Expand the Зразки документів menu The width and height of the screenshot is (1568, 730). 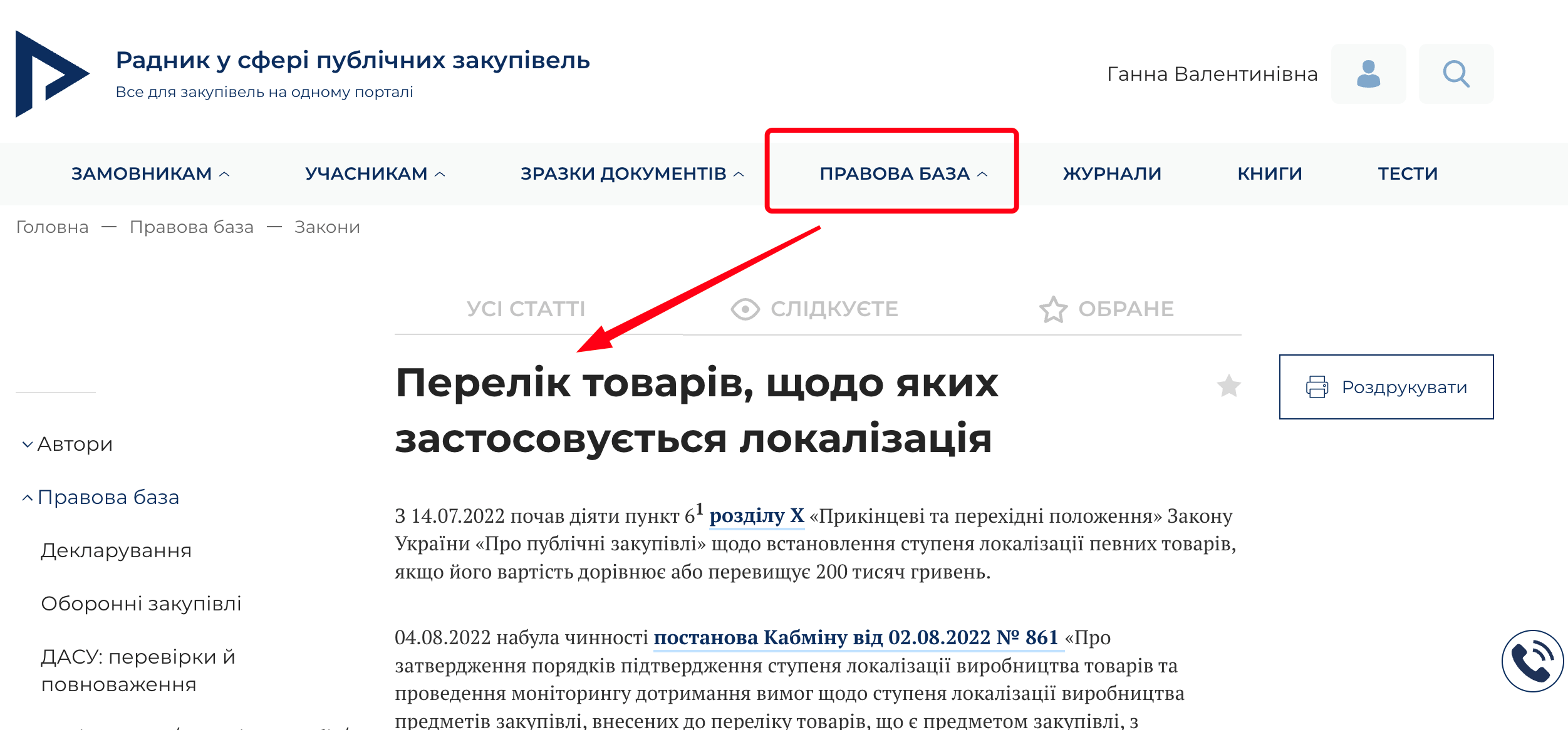(631, 173)
